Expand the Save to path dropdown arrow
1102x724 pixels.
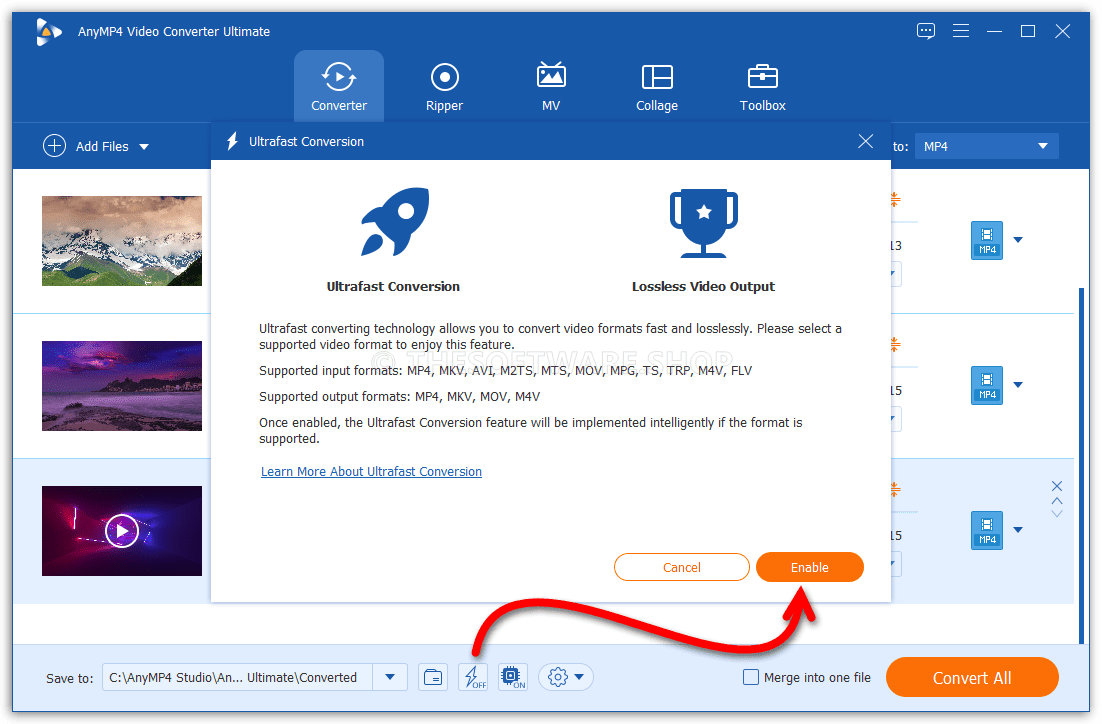(390, 678)
